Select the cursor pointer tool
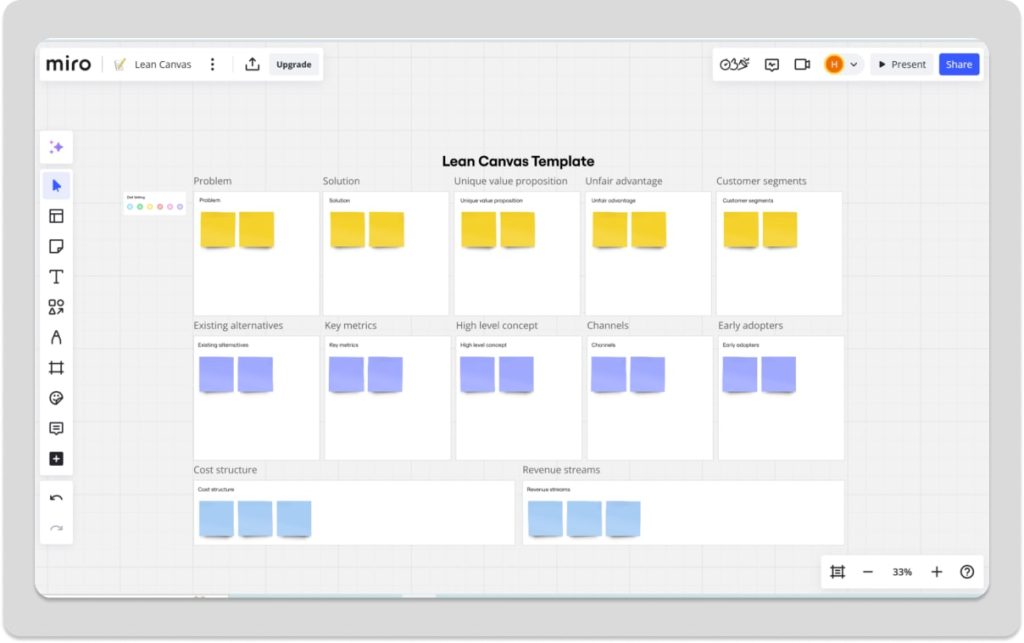This screenshot has height=643, width=1024. point(56,185)
